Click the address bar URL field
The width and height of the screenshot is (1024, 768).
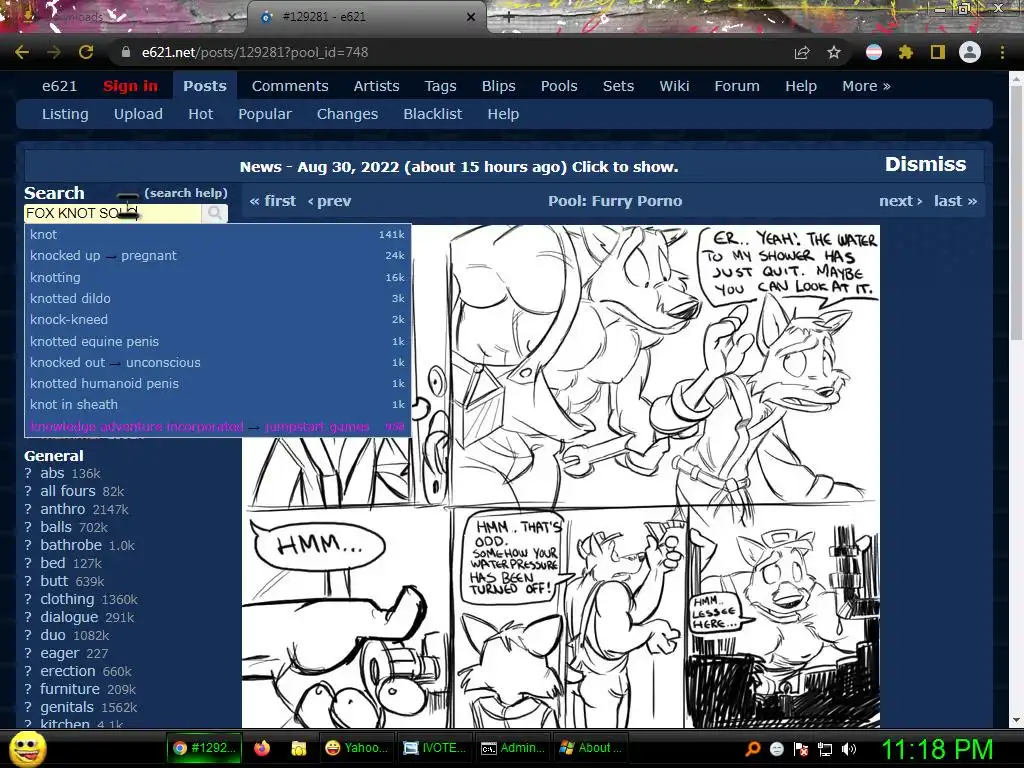451,52
